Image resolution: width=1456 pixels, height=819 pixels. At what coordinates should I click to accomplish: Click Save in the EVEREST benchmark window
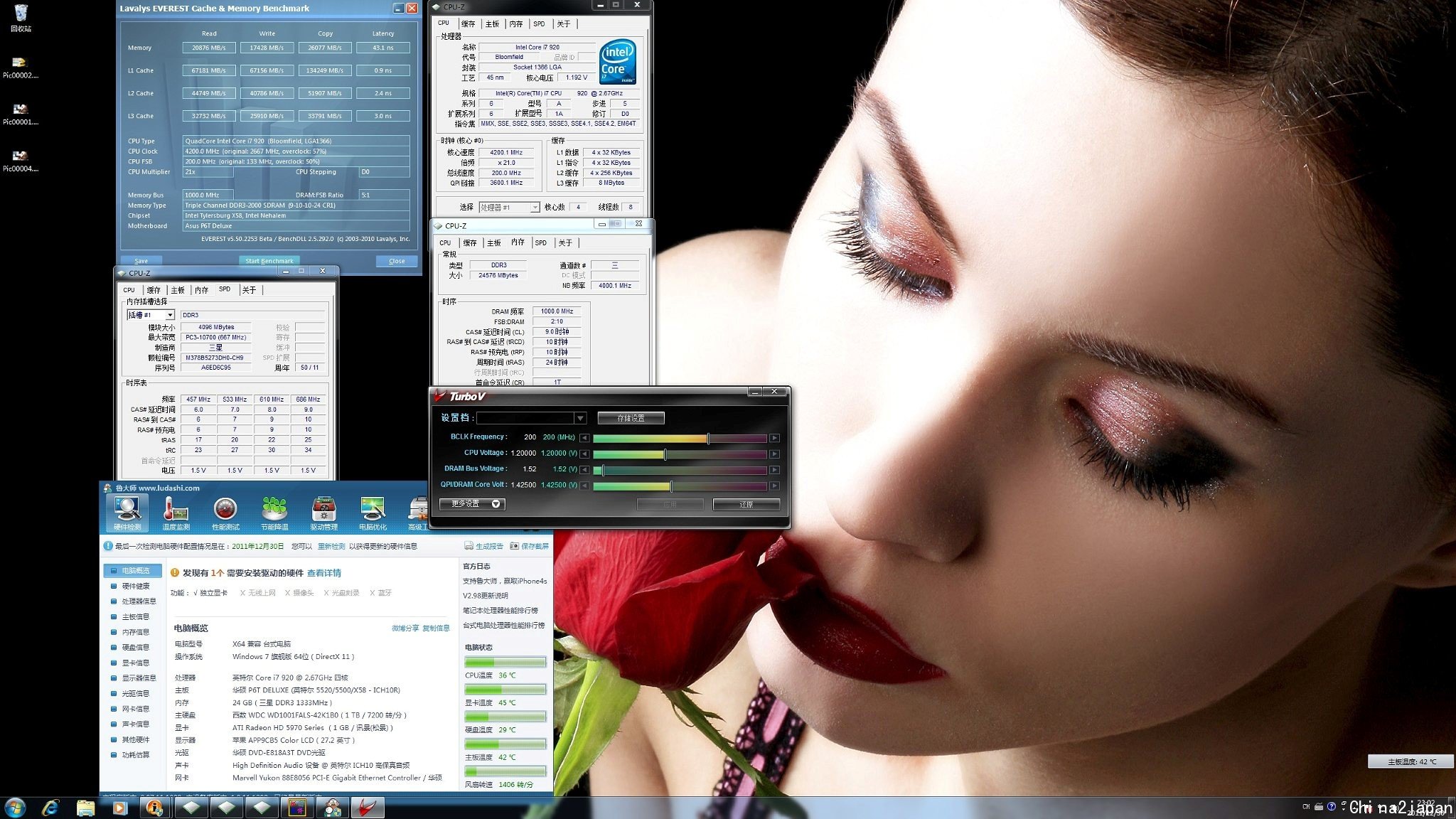(x=141, y=261)
